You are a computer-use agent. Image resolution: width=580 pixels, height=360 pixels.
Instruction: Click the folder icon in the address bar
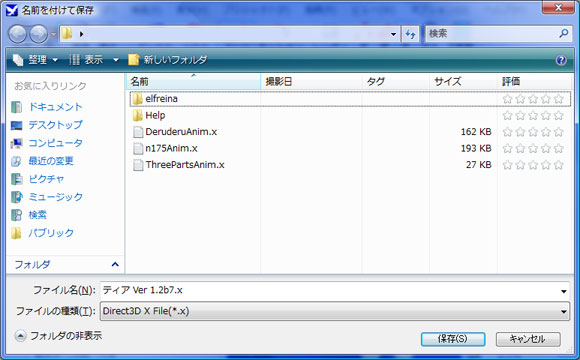tap(67, 34)
